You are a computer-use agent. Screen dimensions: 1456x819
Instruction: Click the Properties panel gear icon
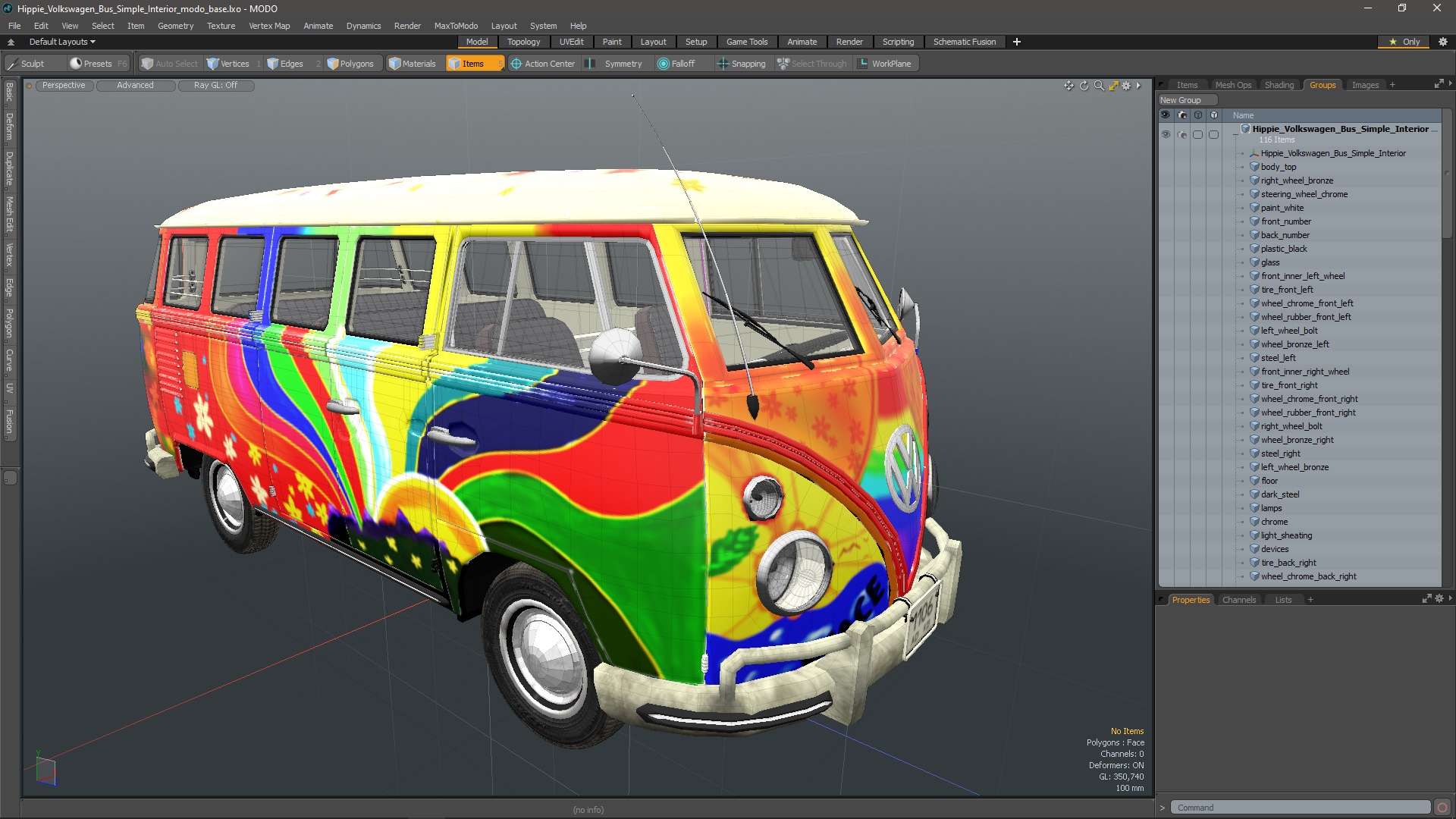click(1439, 598)
